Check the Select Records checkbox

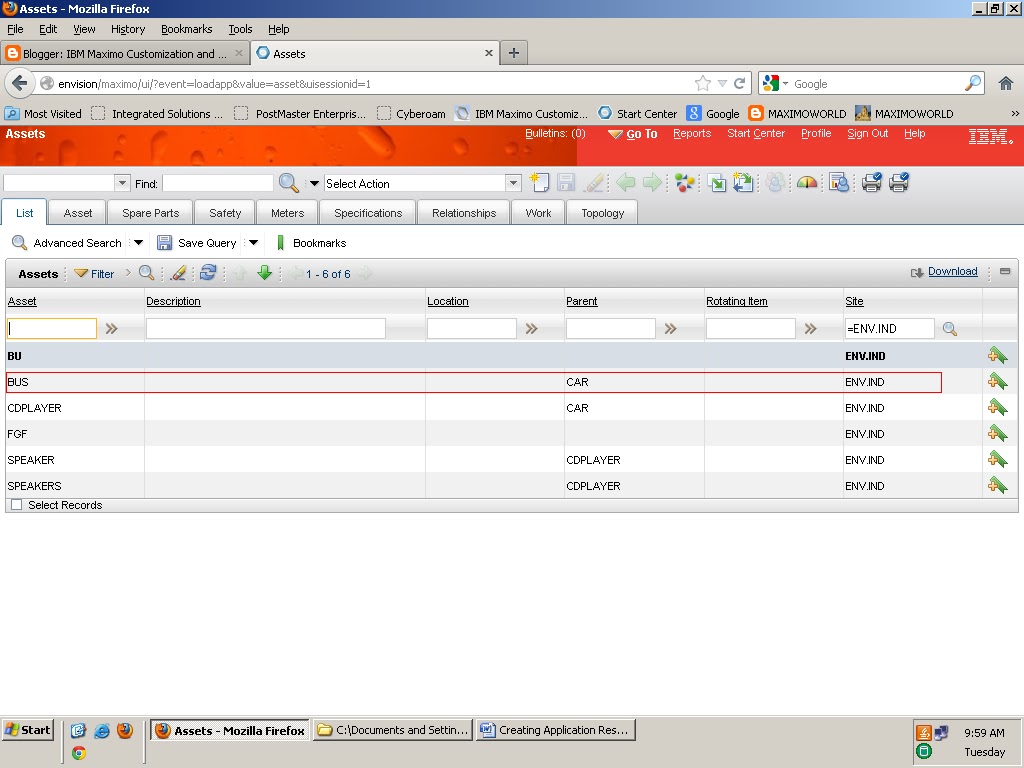click(16, 505)
